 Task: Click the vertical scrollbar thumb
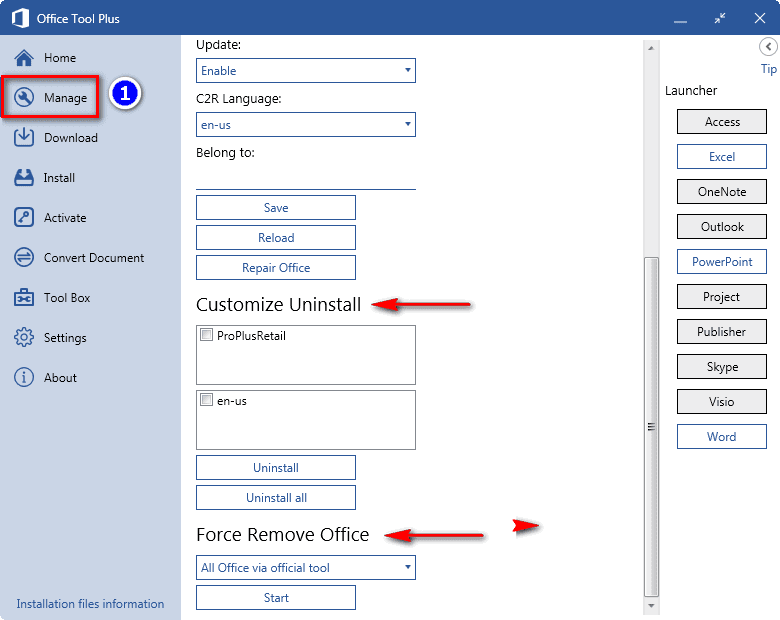[x=651, y=426]
